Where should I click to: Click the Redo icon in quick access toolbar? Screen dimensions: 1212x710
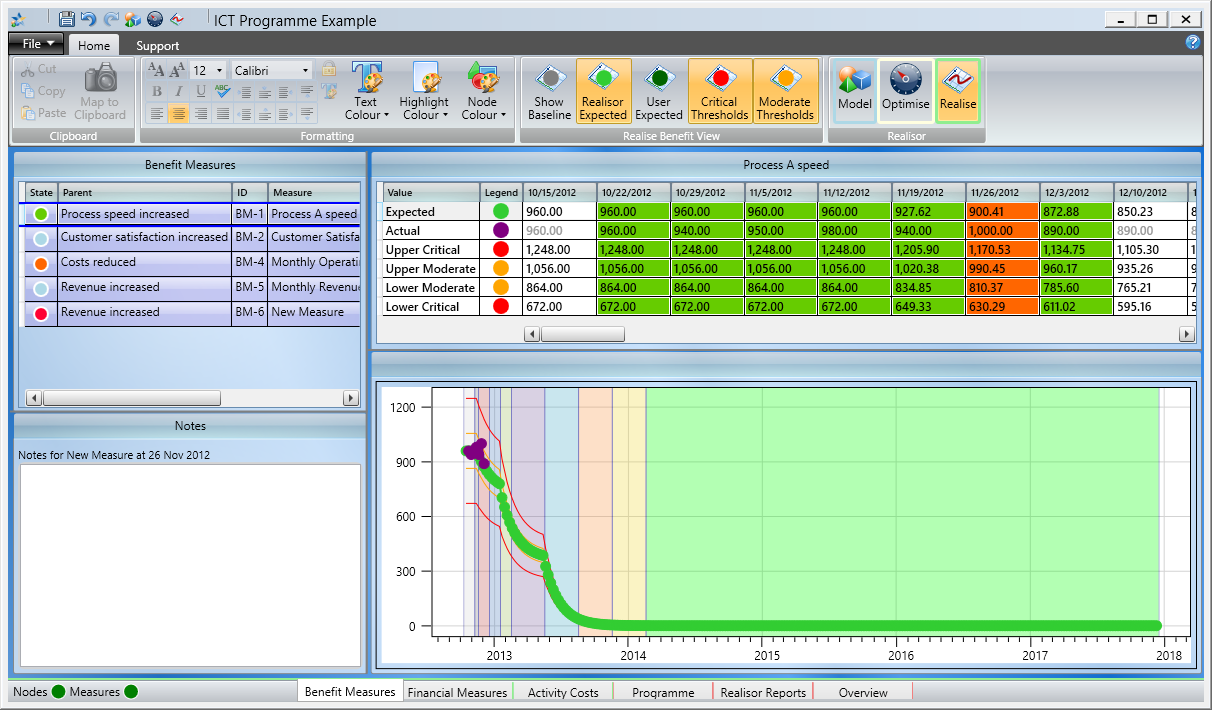pyautogui.click(x=111, y=17)
